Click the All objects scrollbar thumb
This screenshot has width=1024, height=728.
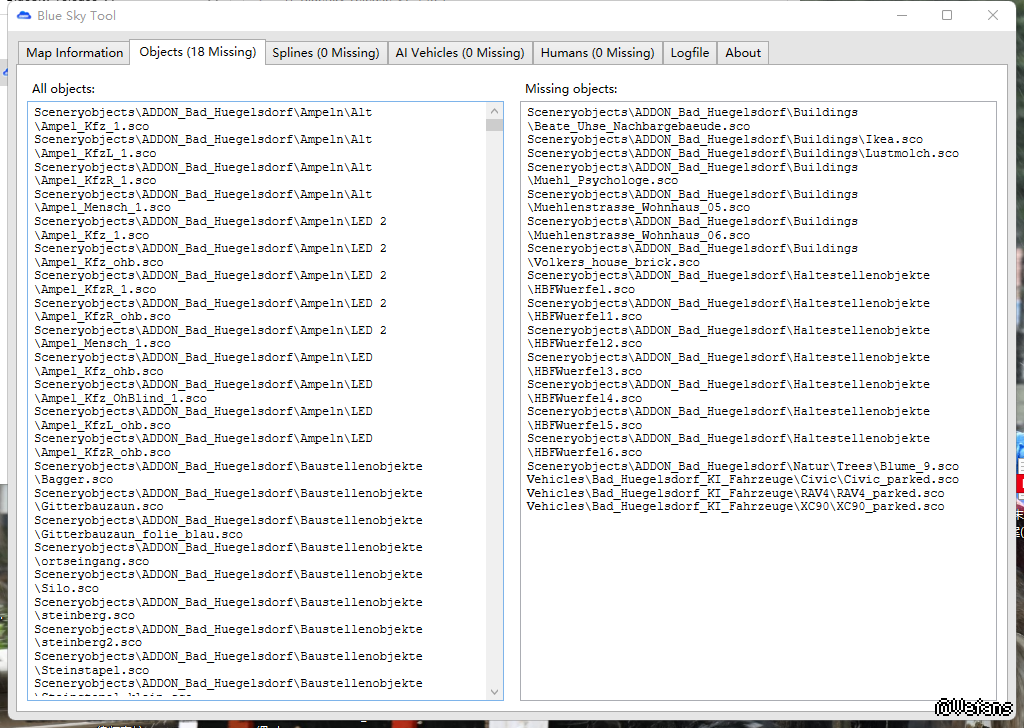click(x=494, y=125)
